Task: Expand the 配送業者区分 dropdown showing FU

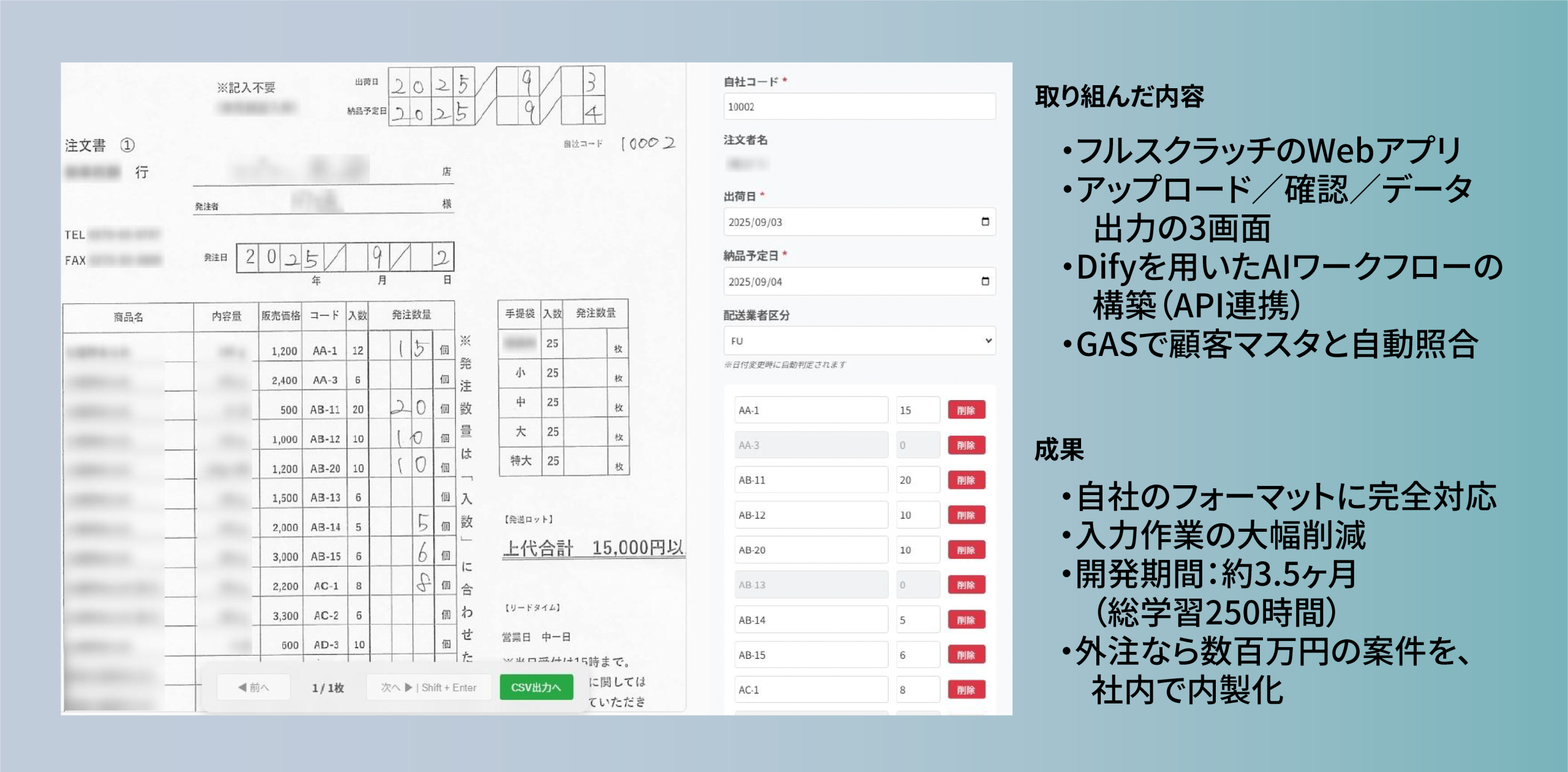Action: coord(859,341)
